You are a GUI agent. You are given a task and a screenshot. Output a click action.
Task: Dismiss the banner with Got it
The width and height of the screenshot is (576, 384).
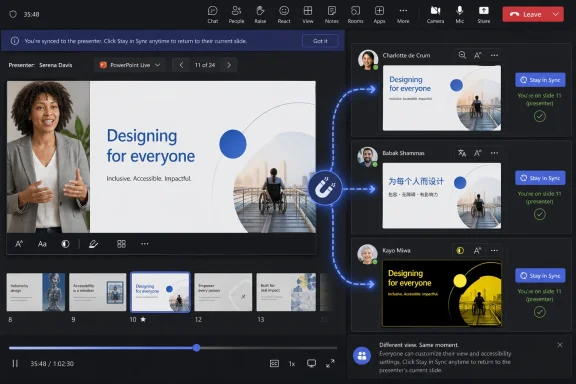[320, 41]
